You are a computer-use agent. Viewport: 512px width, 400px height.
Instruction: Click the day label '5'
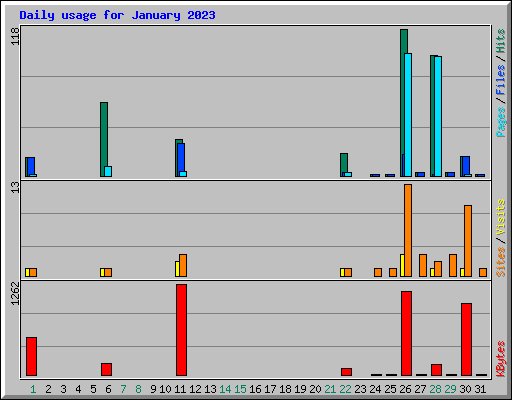tap(93, 389)
